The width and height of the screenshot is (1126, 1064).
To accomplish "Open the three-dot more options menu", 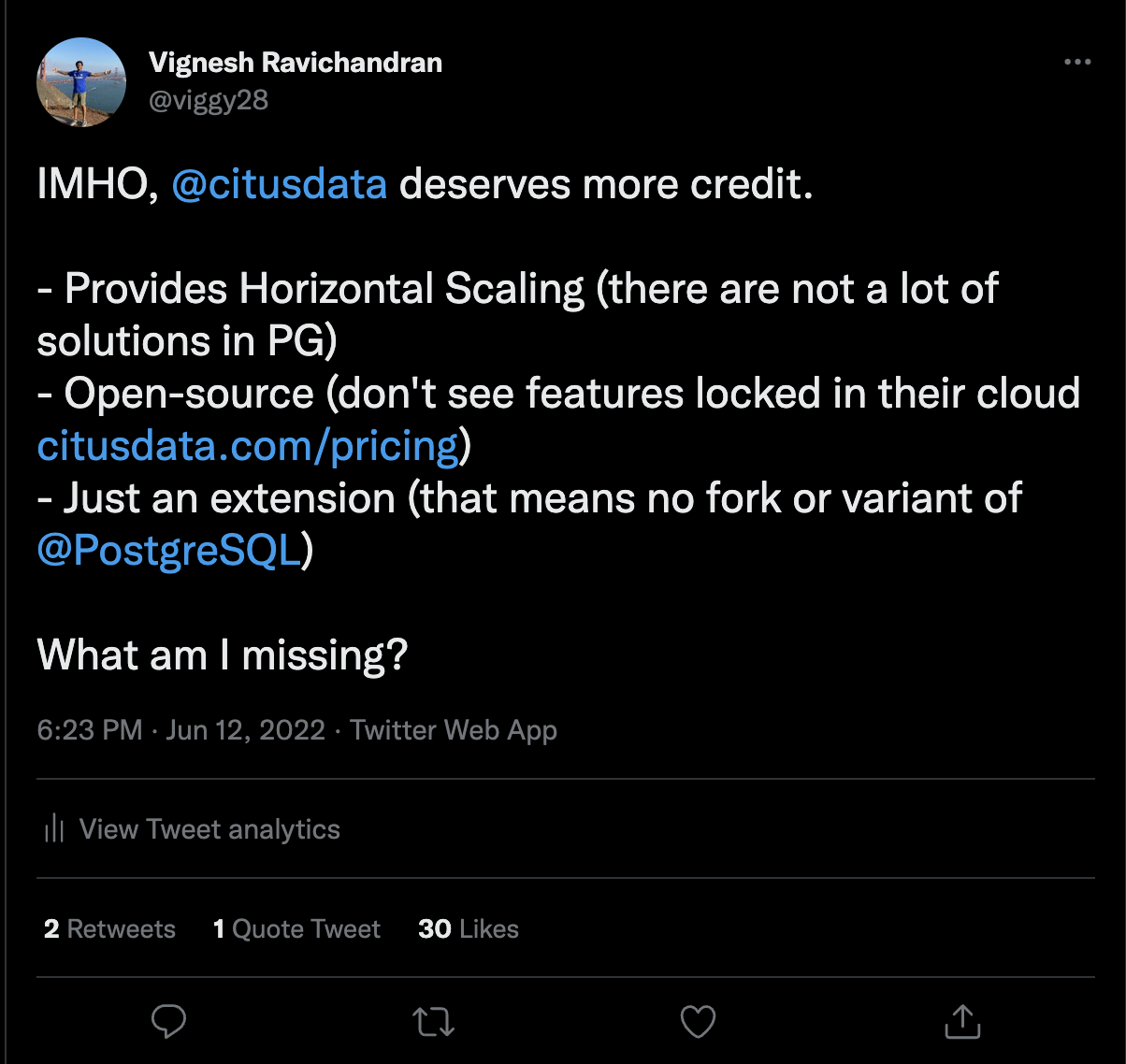I will tap(1077, 63).
